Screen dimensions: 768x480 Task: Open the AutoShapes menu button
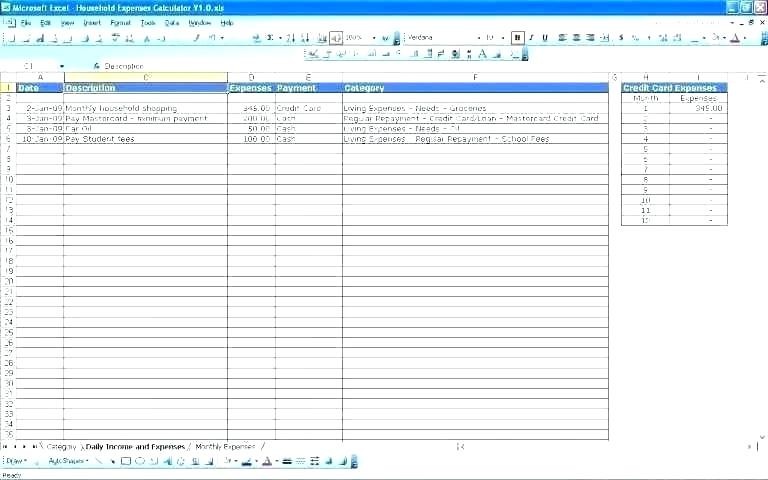tap(69, 461)
